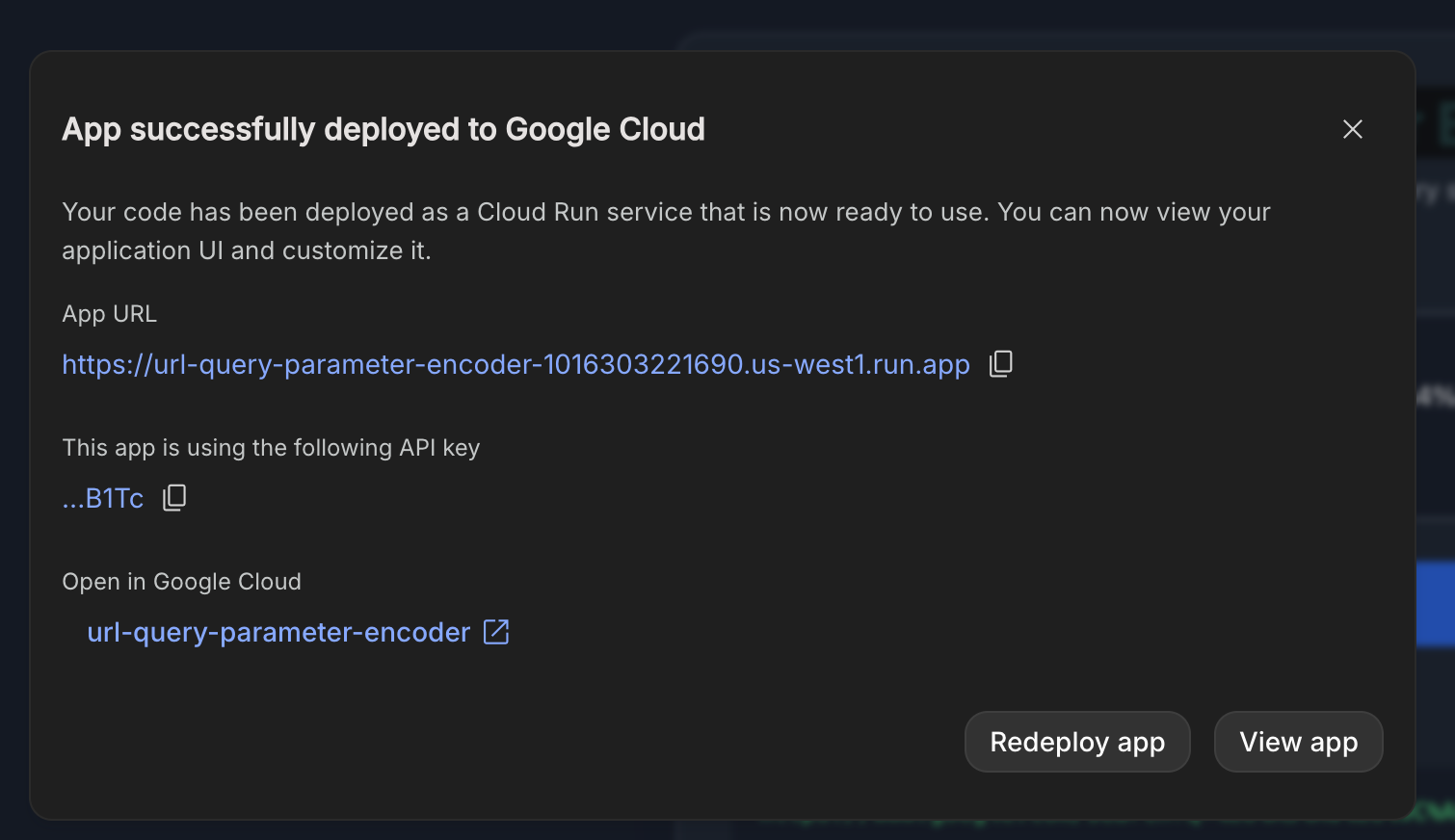Copy the API key ending in B1Tc
The width and height of the screenshot is (1455, 840).
pyautogui.click(x=174, y=497)
